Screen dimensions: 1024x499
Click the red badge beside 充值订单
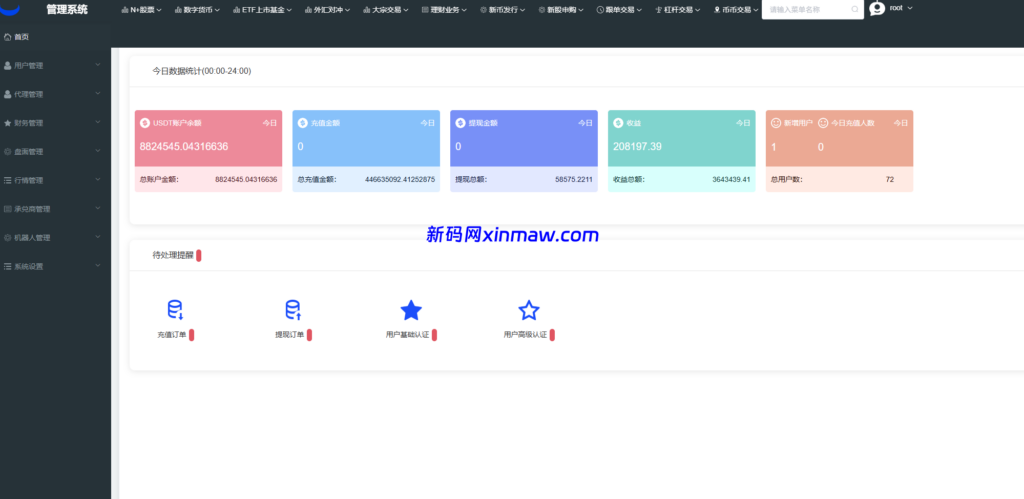tap(191, 335)
